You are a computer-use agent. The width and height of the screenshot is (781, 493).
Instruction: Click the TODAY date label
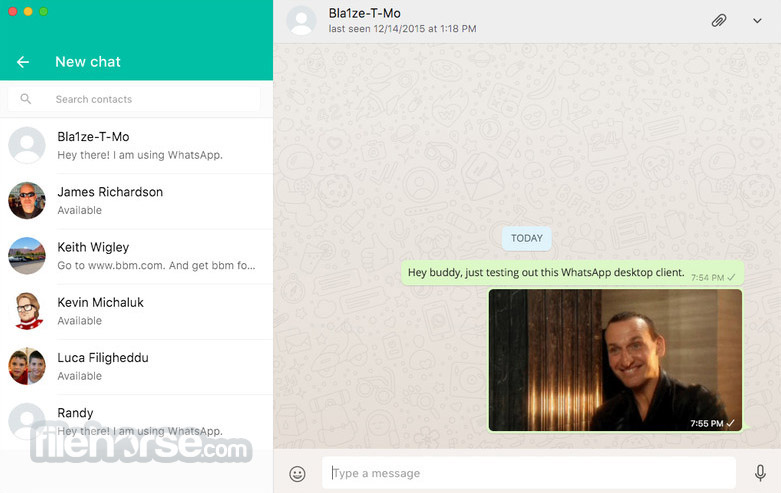click(526, 239)
